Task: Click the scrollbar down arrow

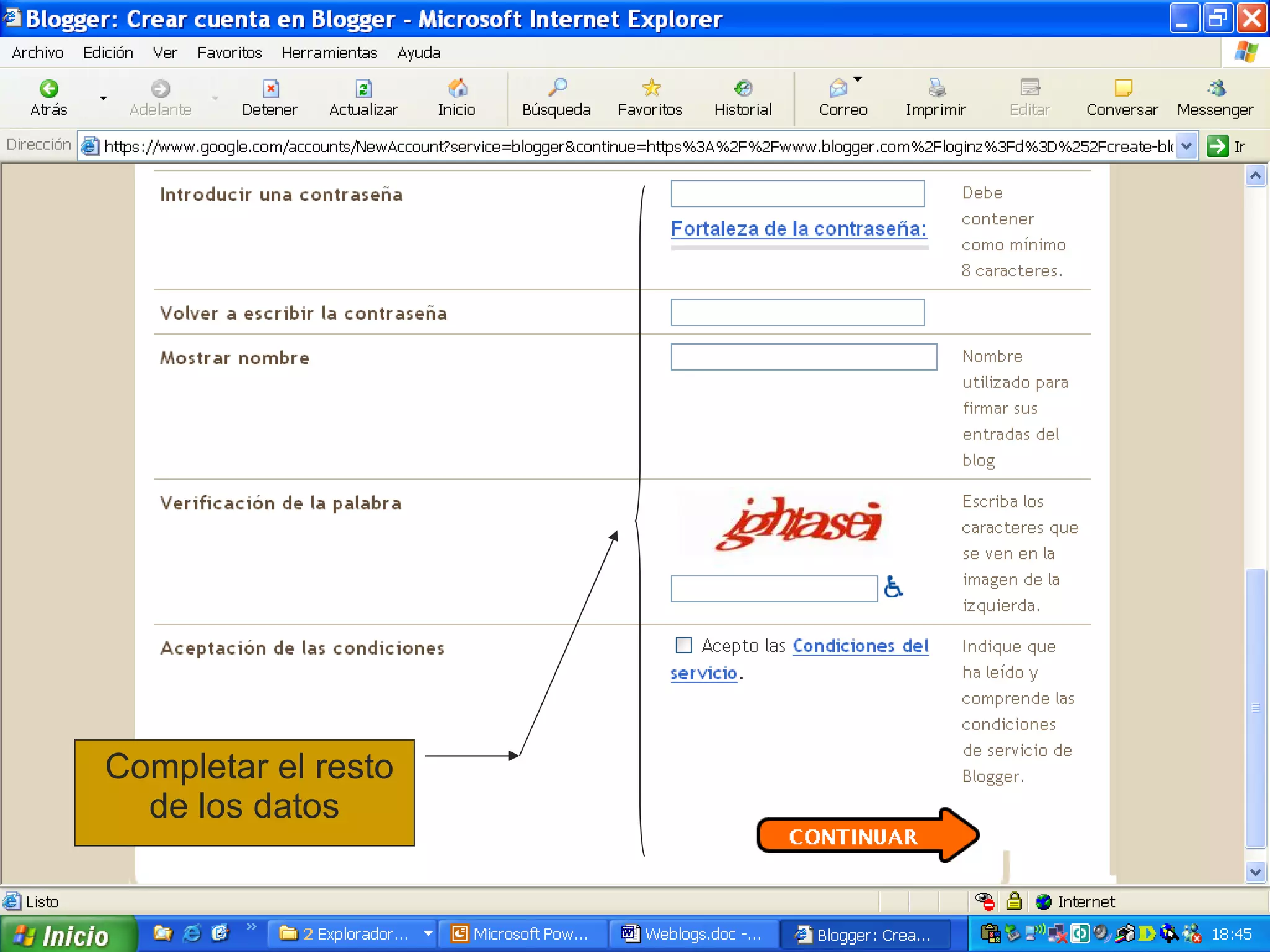Action: (1256, 872)
